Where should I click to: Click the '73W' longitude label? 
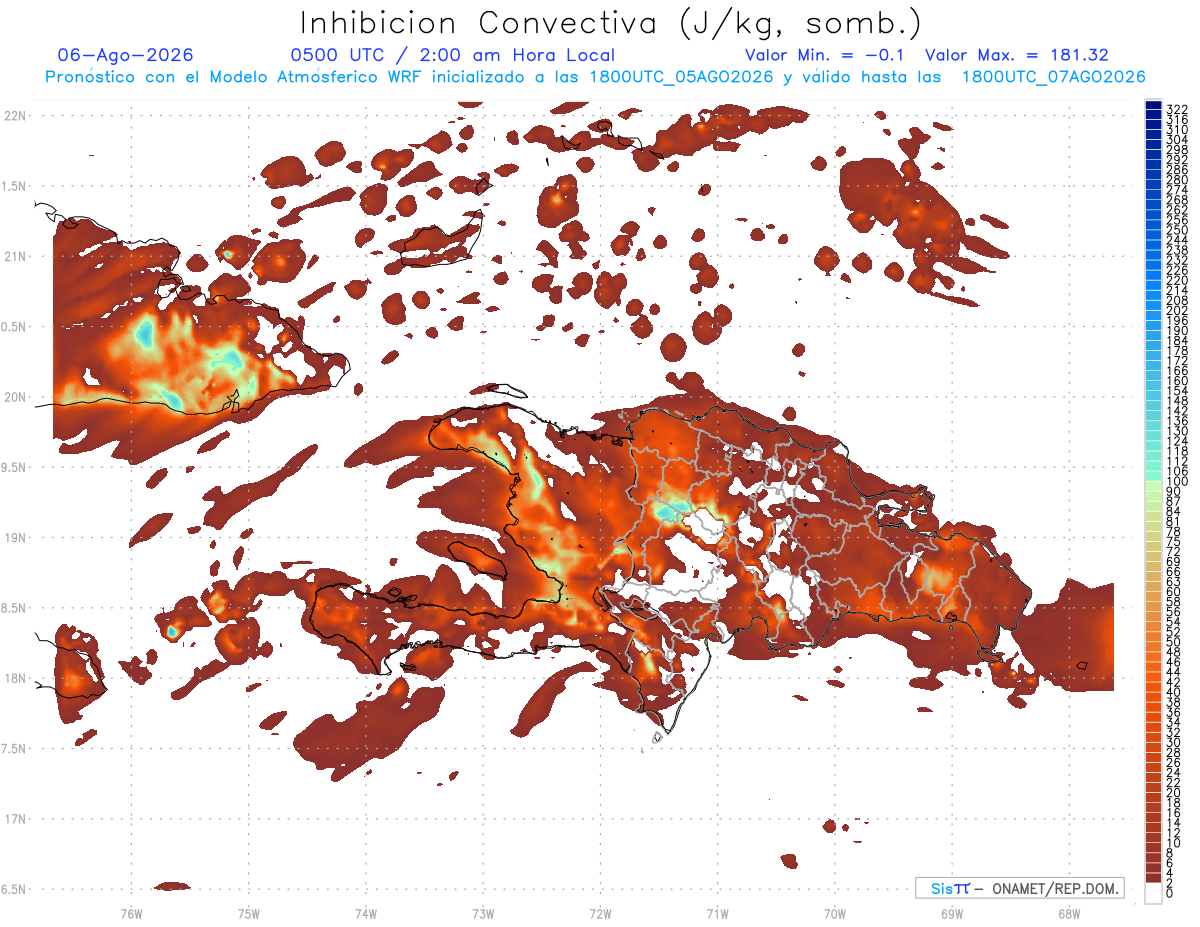pos(483,913)
